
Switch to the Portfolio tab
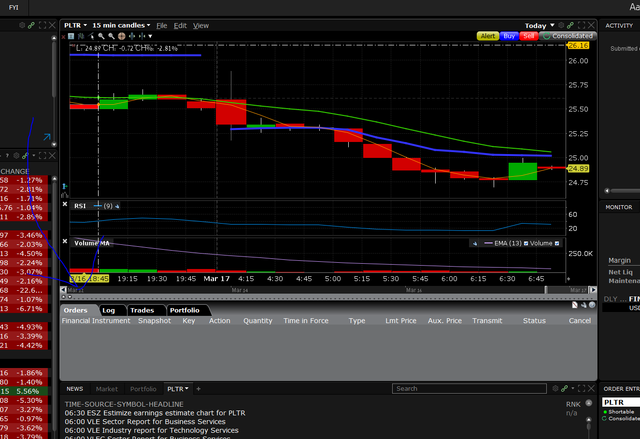tap(184, 310)
